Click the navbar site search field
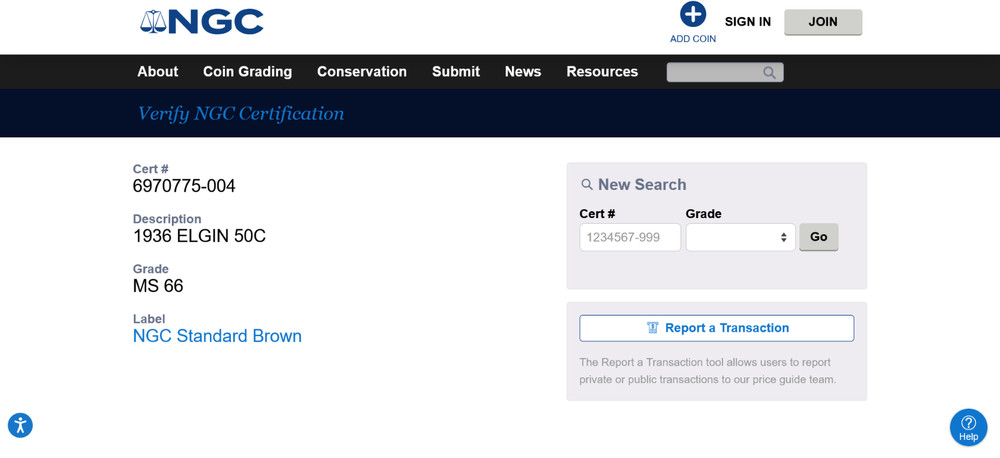 click(x=714, y=72)
